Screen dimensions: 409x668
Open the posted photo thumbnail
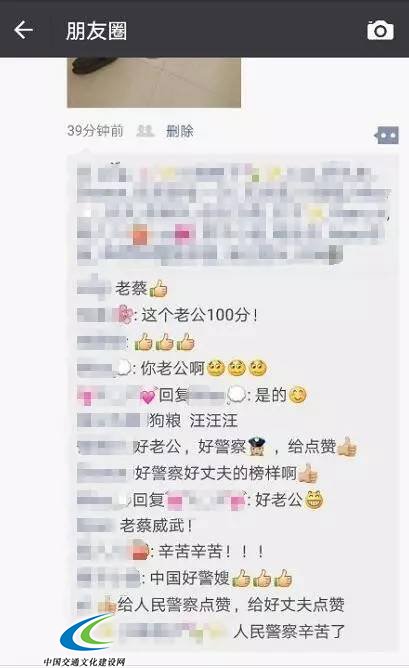point(154,83)
